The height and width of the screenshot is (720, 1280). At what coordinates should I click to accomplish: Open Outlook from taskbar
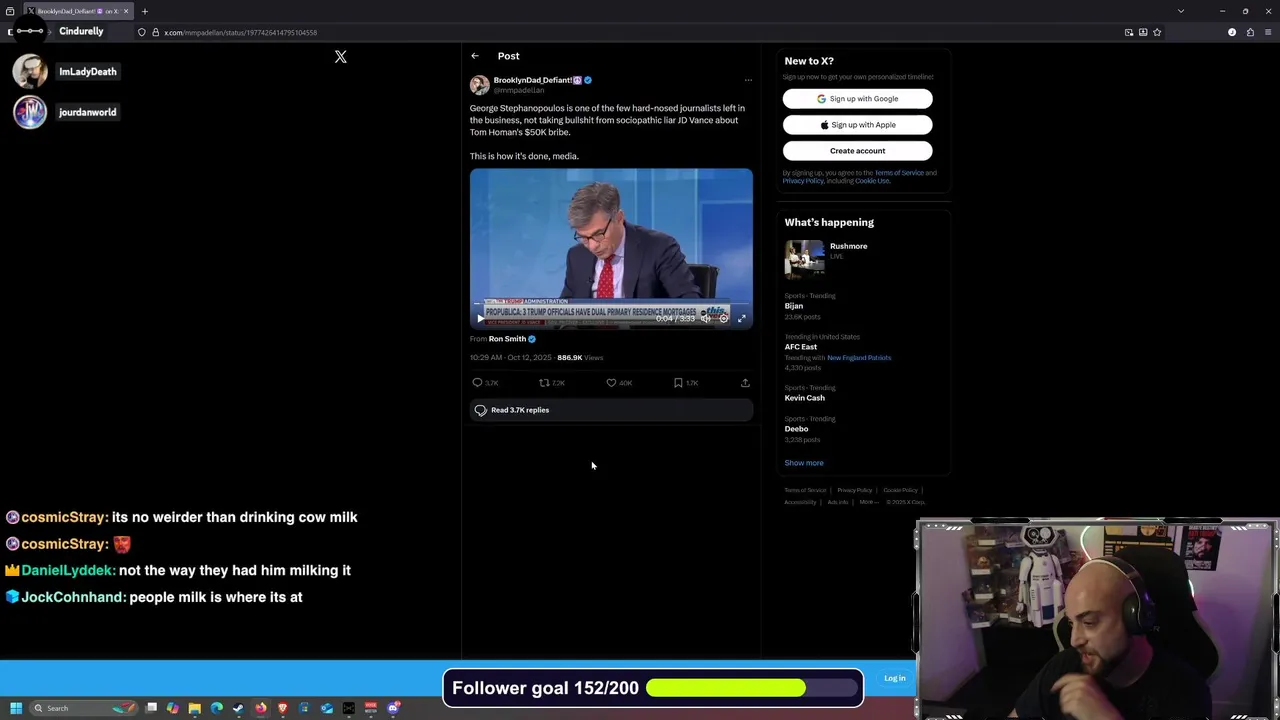pos(327,708)
